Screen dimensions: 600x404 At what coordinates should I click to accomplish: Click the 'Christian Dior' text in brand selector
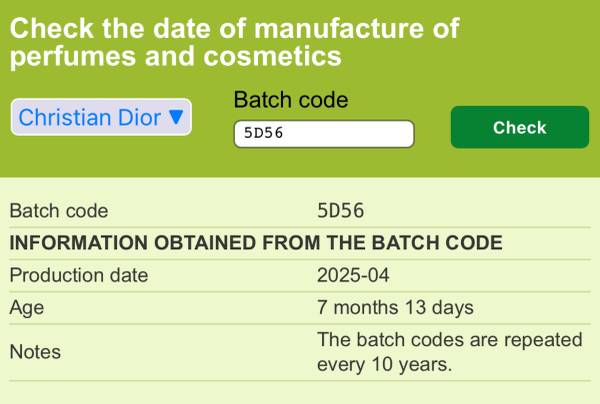90,118
